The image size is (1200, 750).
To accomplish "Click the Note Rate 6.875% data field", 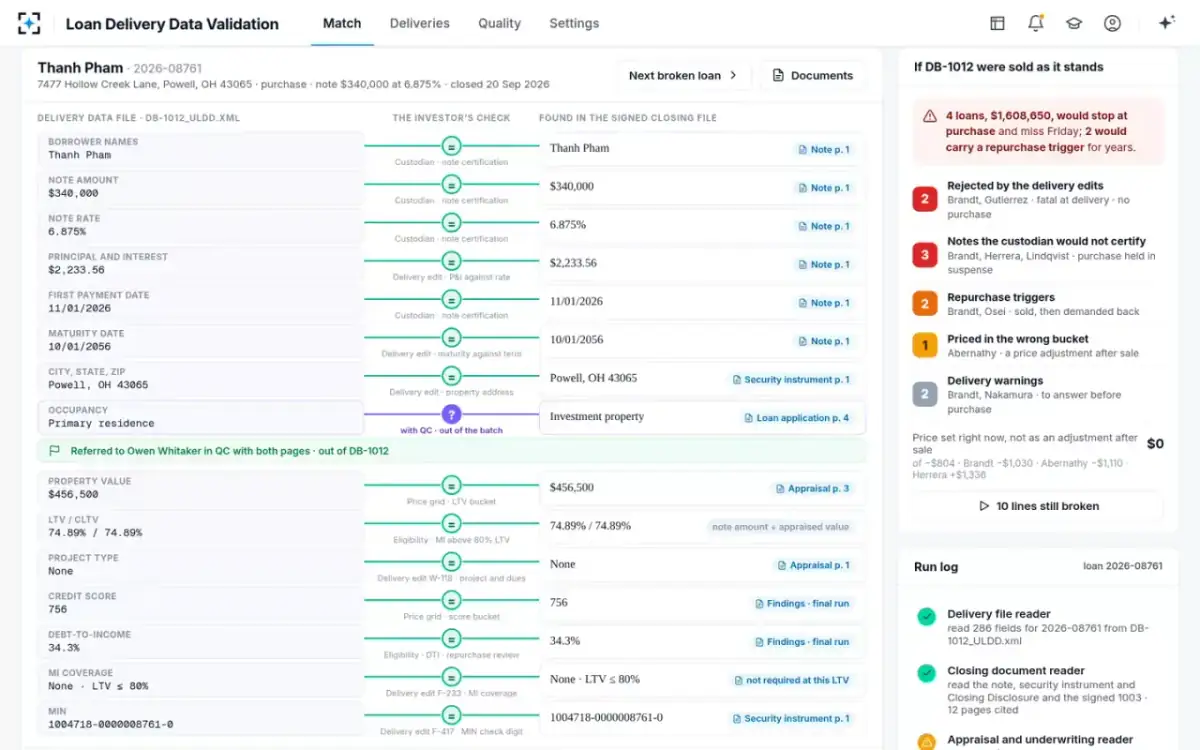I will pyautogui.click(x=200, y=225).
